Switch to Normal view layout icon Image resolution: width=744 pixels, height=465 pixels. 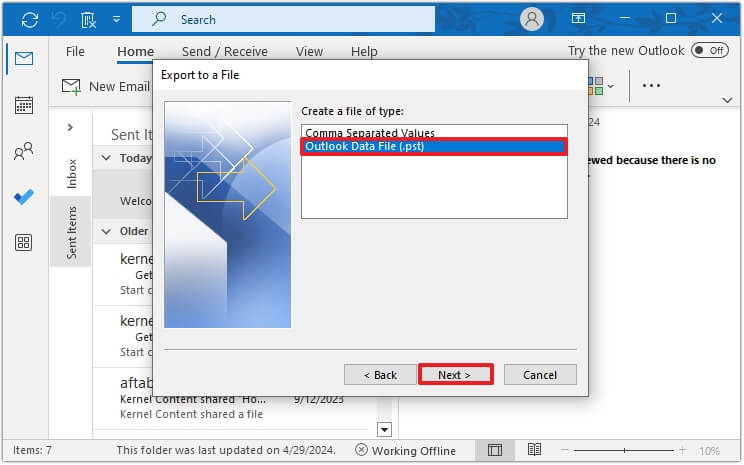pos(494,450)
